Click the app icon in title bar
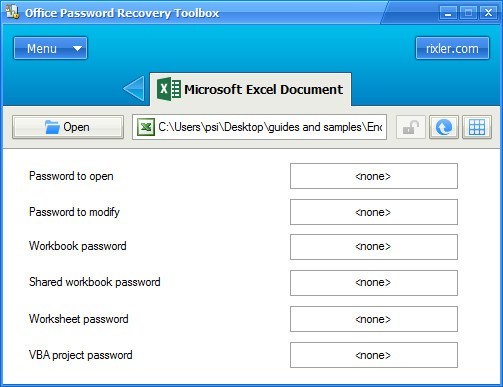The image size is (503, 387). pos(12,12)
